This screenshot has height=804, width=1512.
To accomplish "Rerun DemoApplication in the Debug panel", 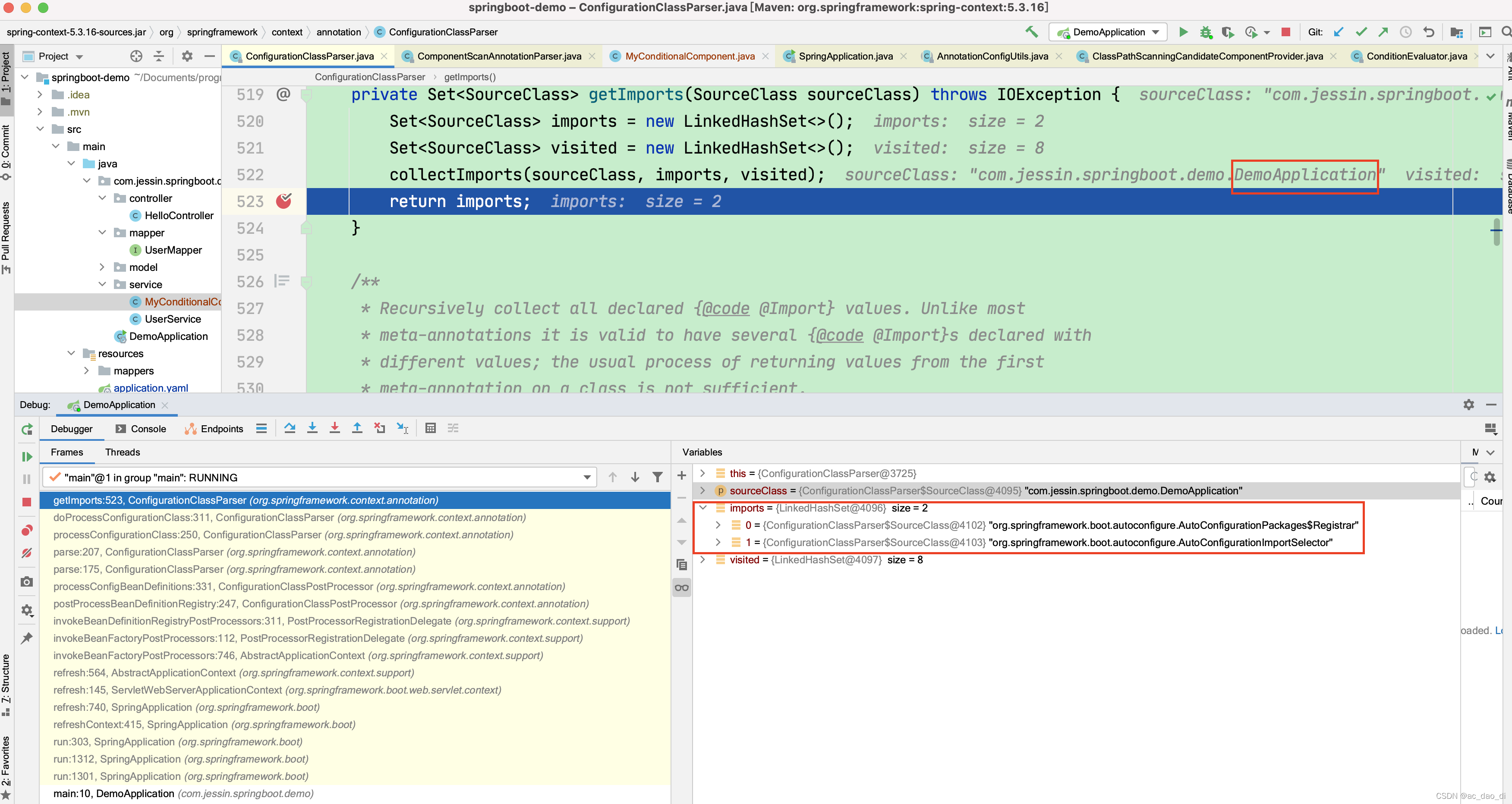I will pos(27,429).
